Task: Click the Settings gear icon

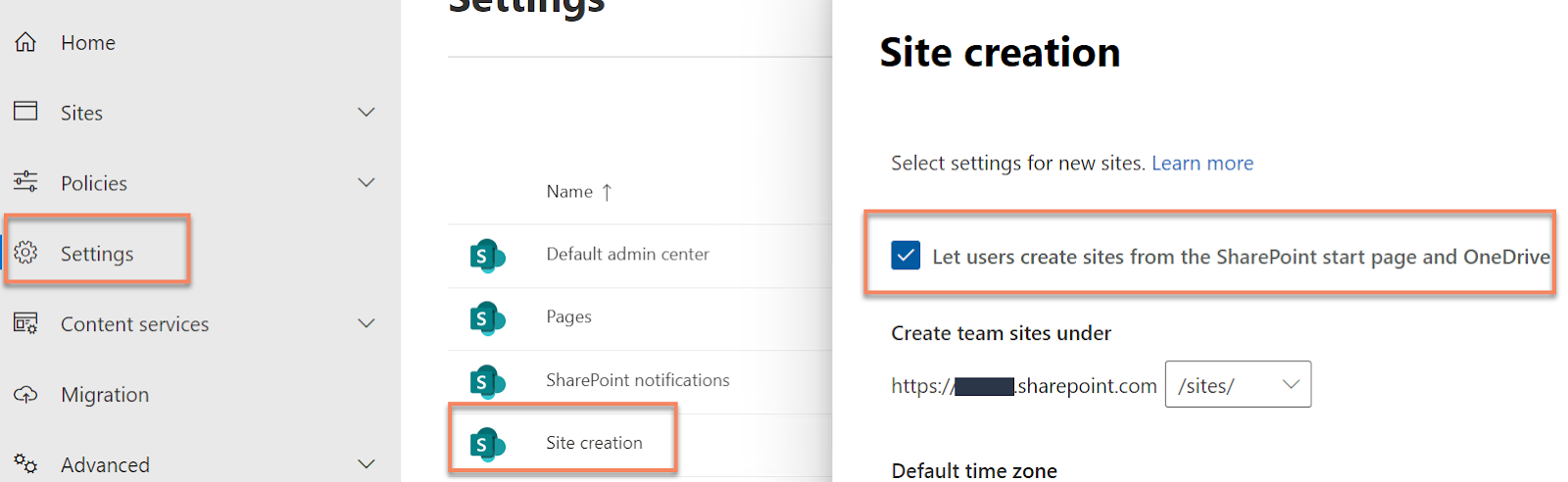Action: 25,253
